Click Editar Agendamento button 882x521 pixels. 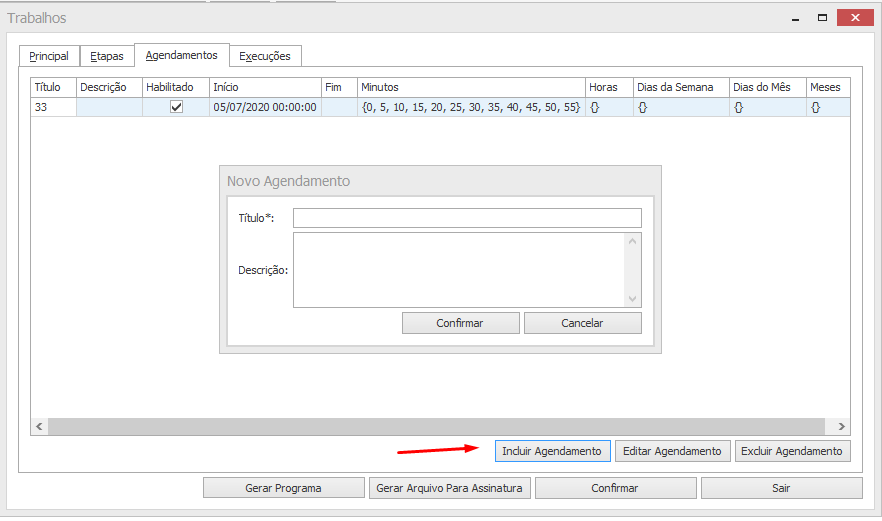coord(672,451)
